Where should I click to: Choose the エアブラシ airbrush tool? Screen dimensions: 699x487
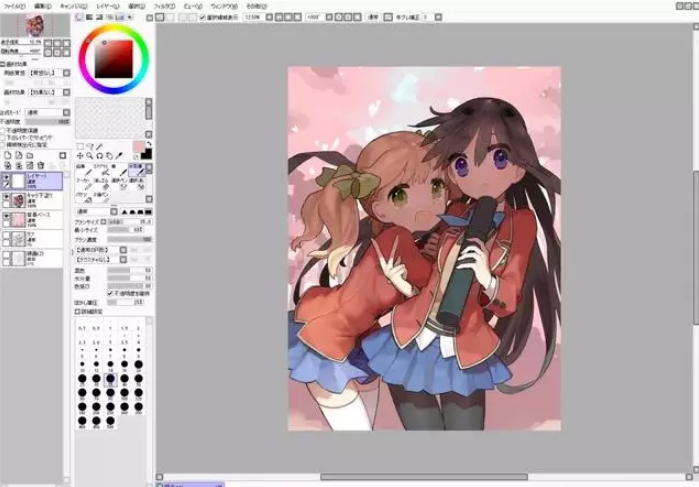click(102, 169)
